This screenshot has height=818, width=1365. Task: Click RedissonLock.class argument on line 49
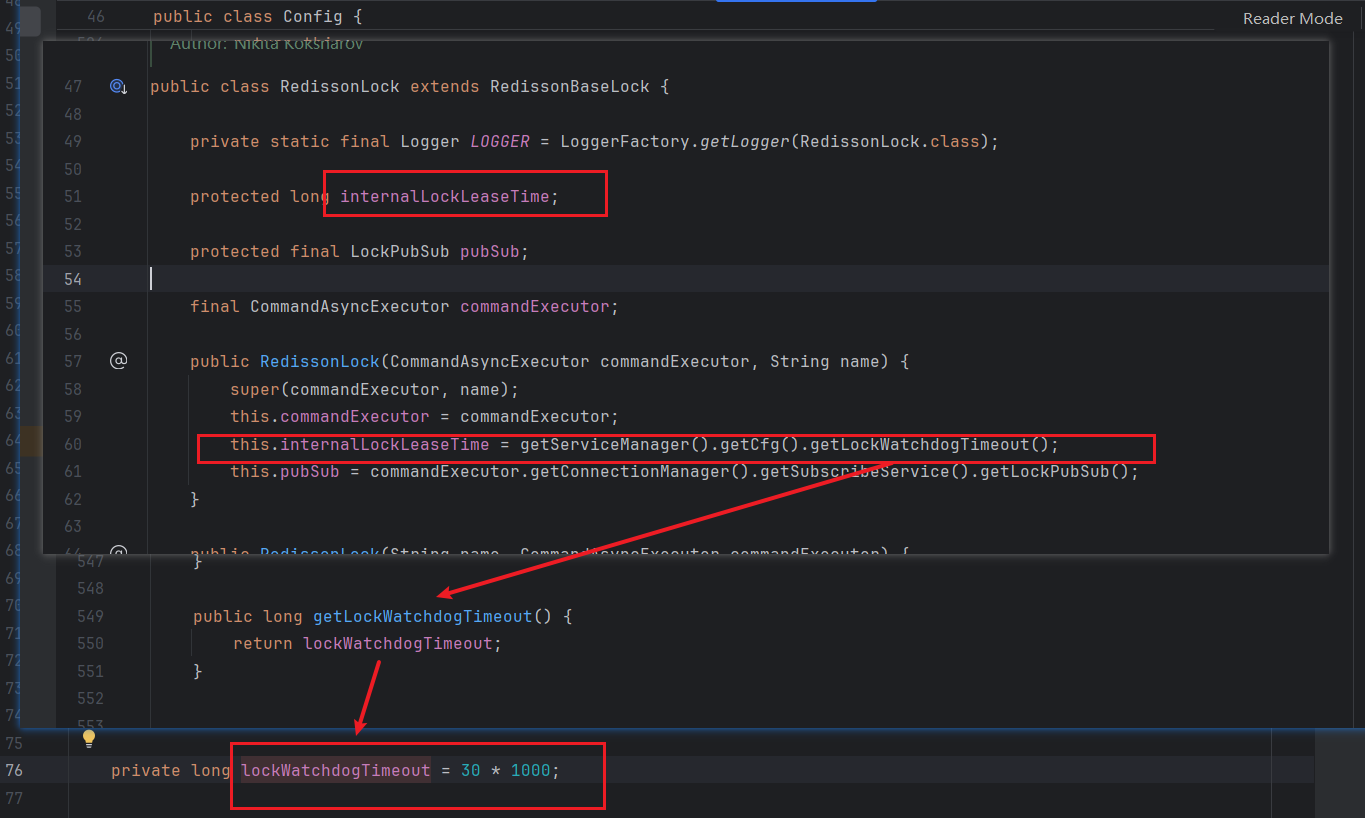coord(890,142)
